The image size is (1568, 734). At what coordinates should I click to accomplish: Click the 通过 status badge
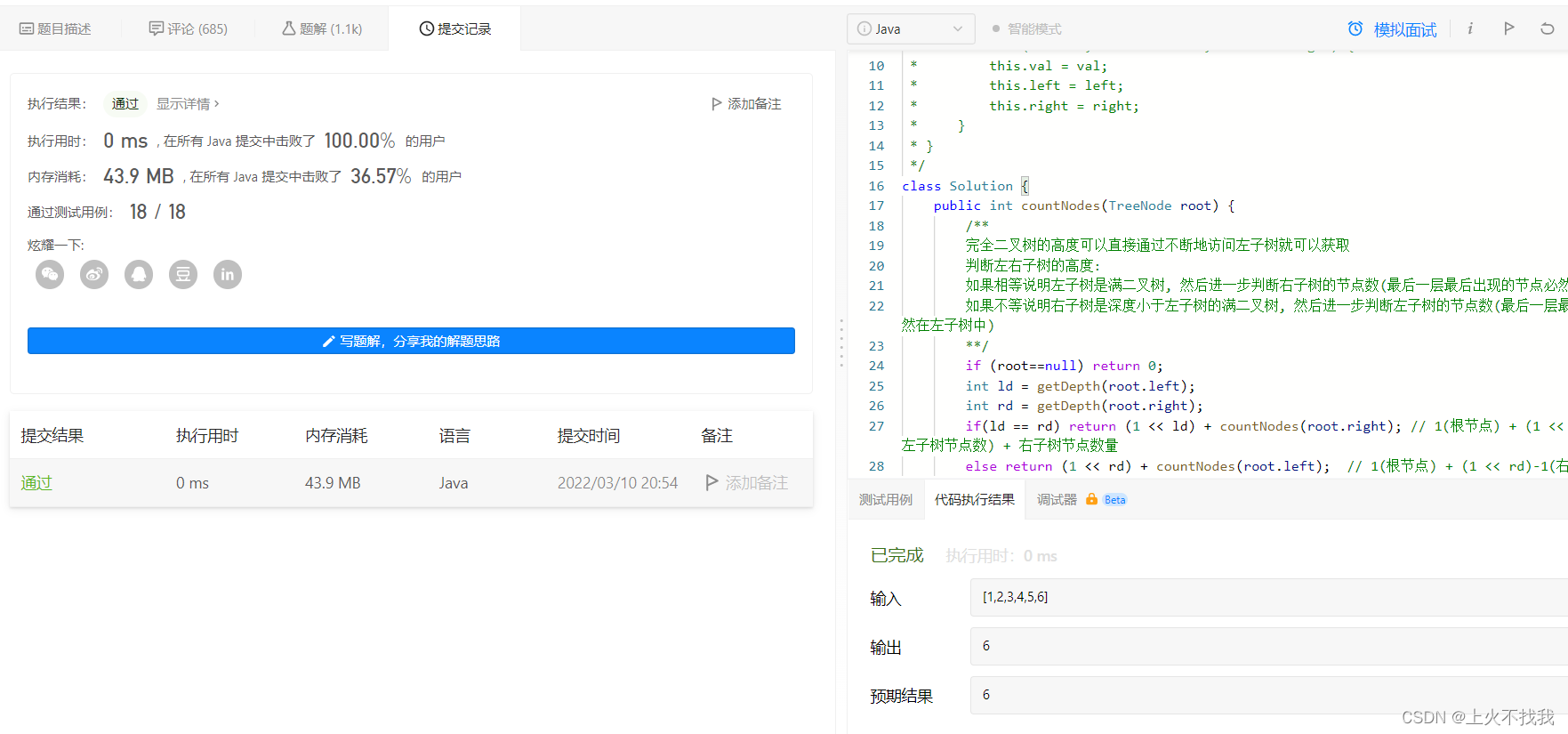pos(125,104)
